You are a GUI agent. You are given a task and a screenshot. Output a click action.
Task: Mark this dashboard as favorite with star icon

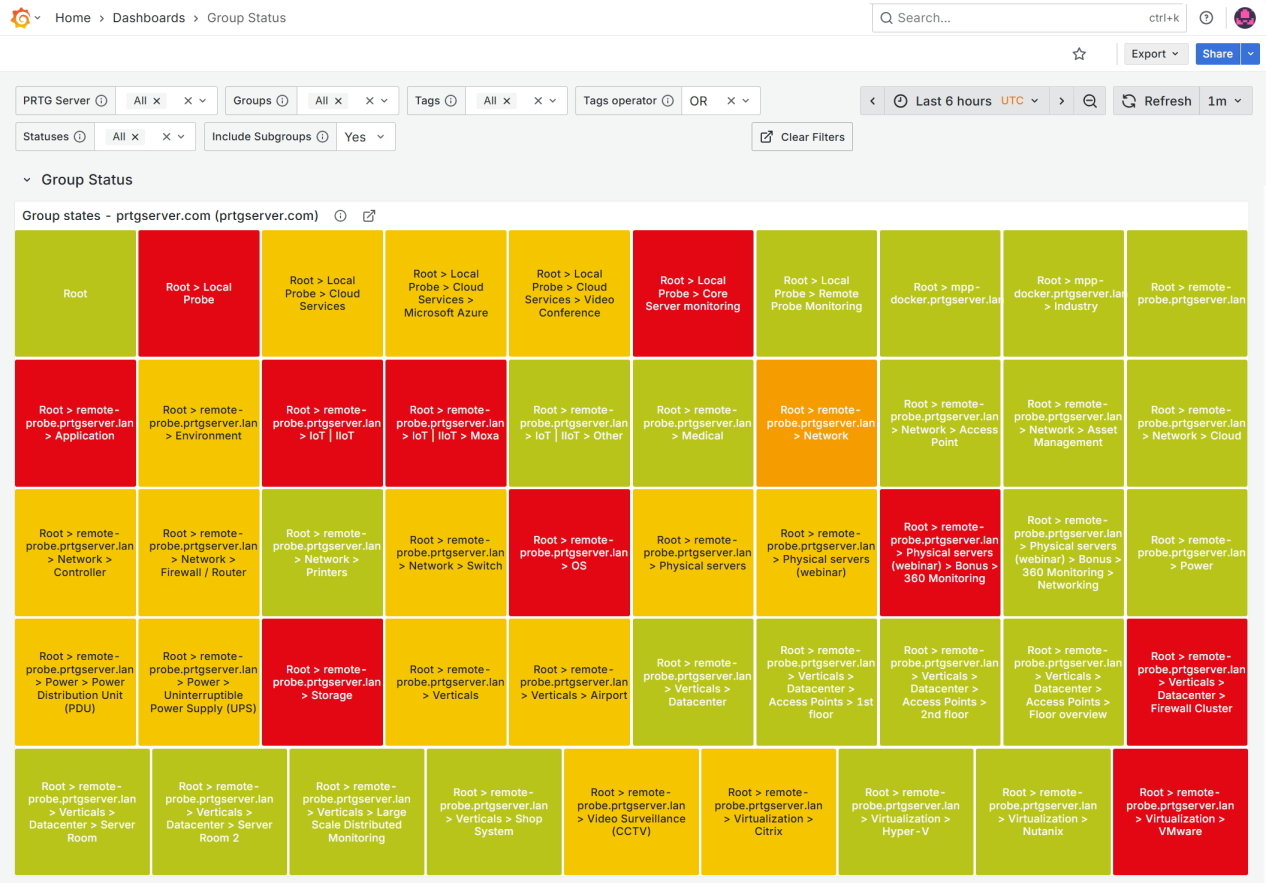click(x=1079, y=53)
